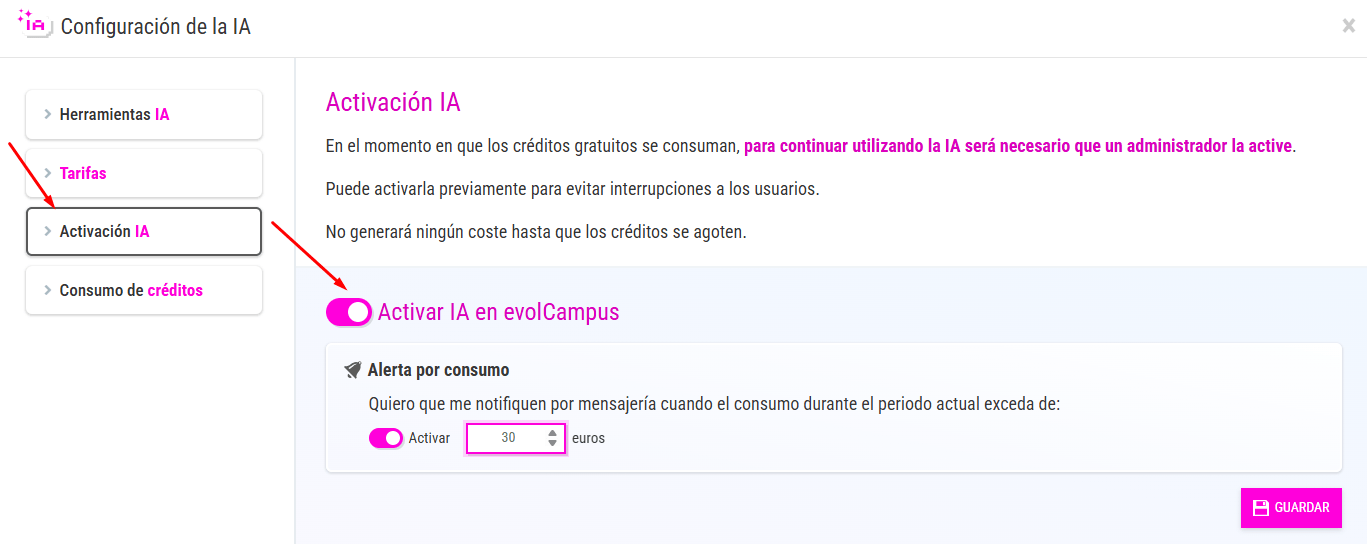Increase the euro threshold with the up arrow

coord(552,433)
